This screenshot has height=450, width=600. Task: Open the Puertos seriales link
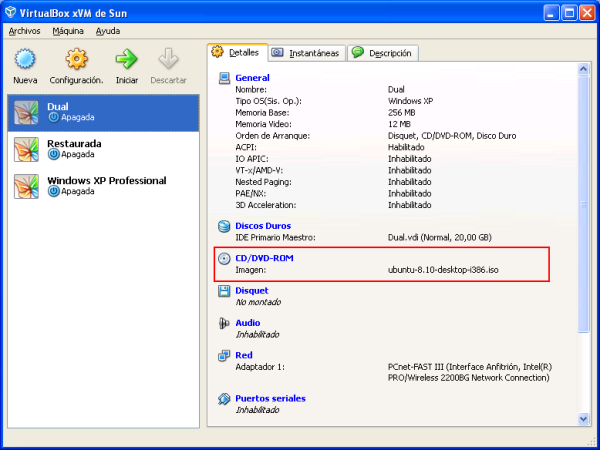coord(270,398)
